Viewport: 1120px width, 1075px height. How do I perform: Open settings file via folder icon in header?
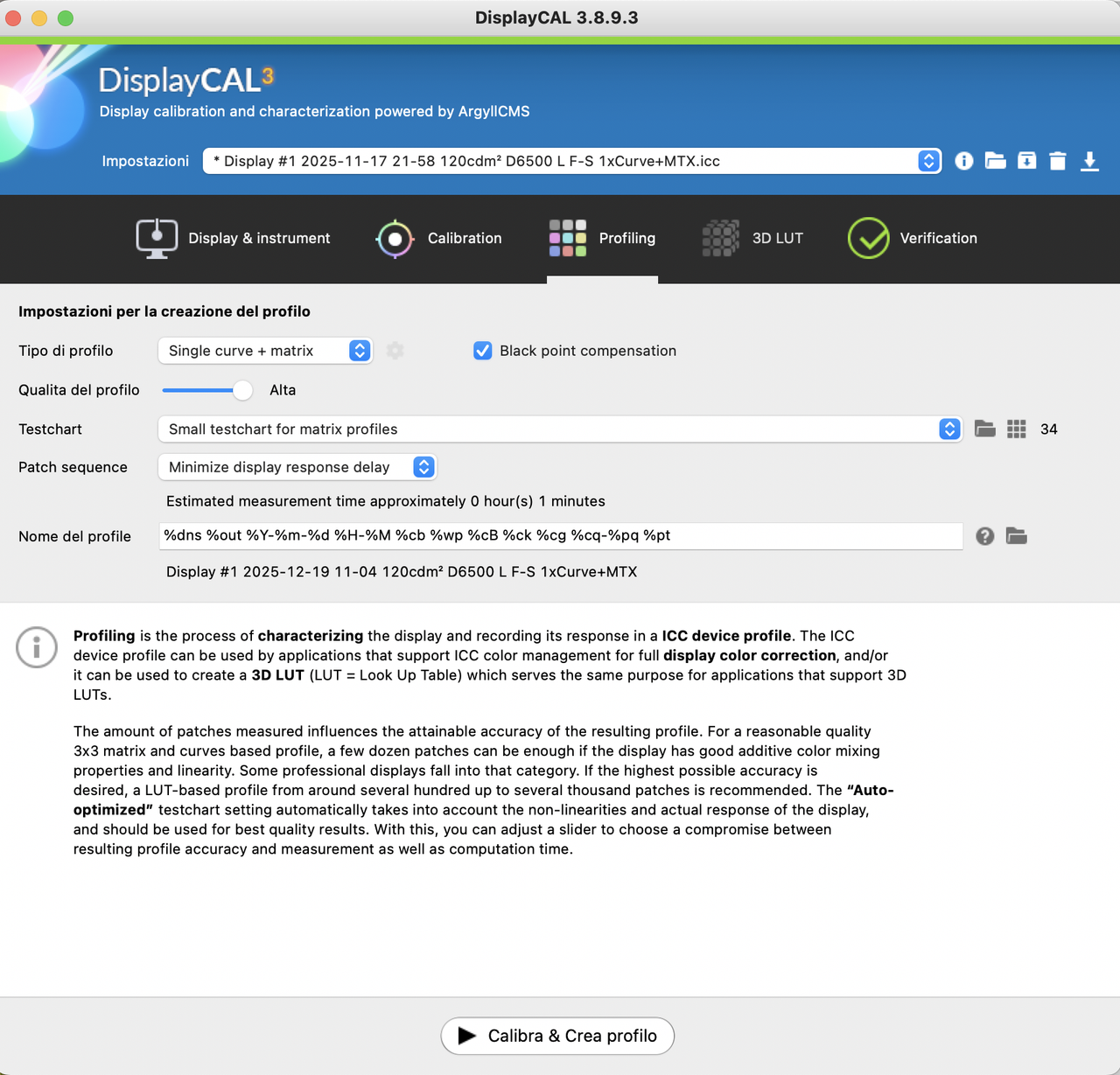995,161
